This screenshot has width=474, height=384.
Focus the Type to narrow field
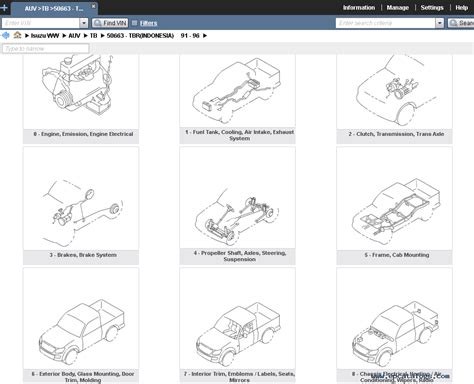(x=46, y=49)
